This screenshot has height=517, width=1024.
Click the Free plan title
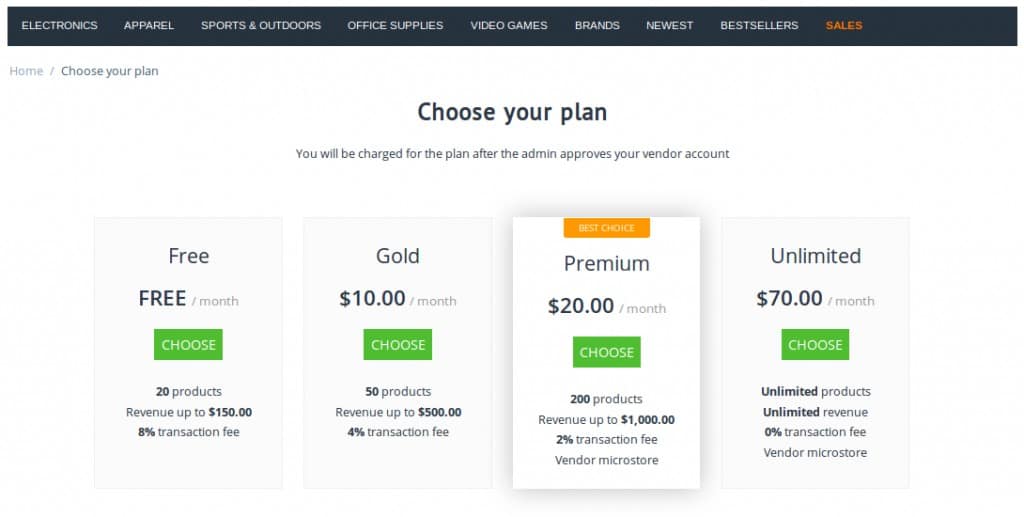[189, 256]
